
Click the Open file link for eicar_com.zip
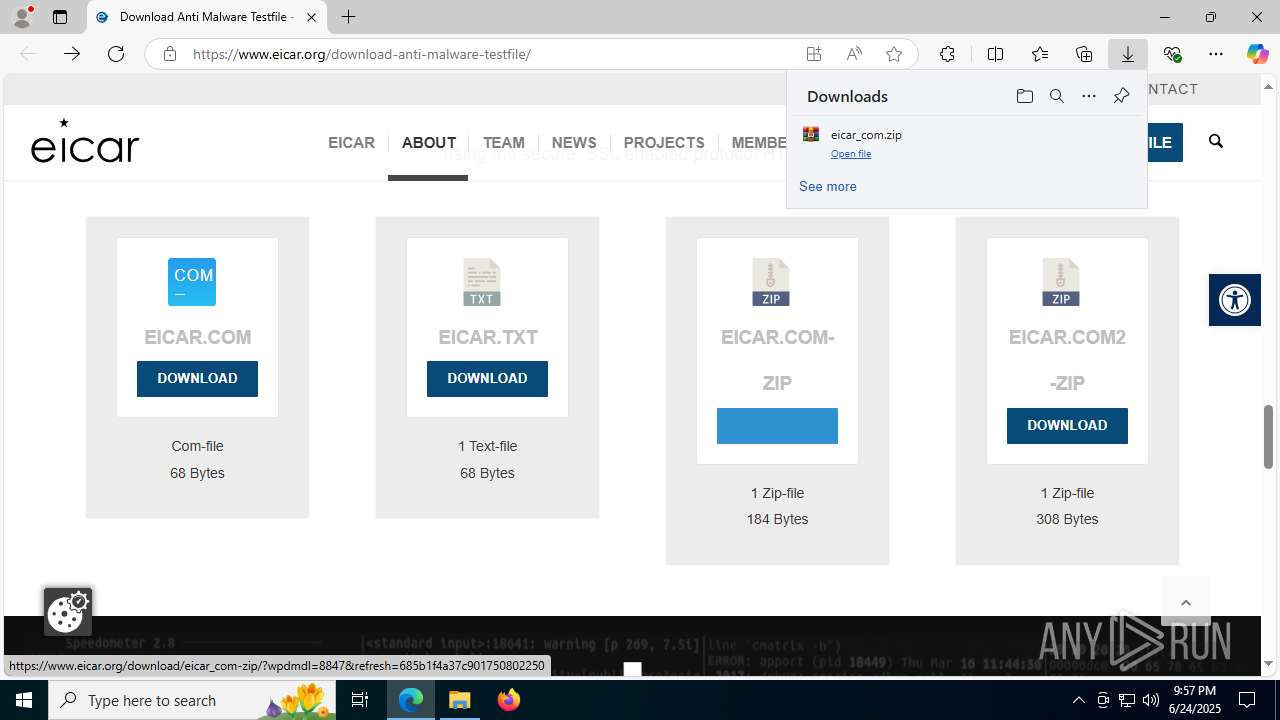coord(851,154)
